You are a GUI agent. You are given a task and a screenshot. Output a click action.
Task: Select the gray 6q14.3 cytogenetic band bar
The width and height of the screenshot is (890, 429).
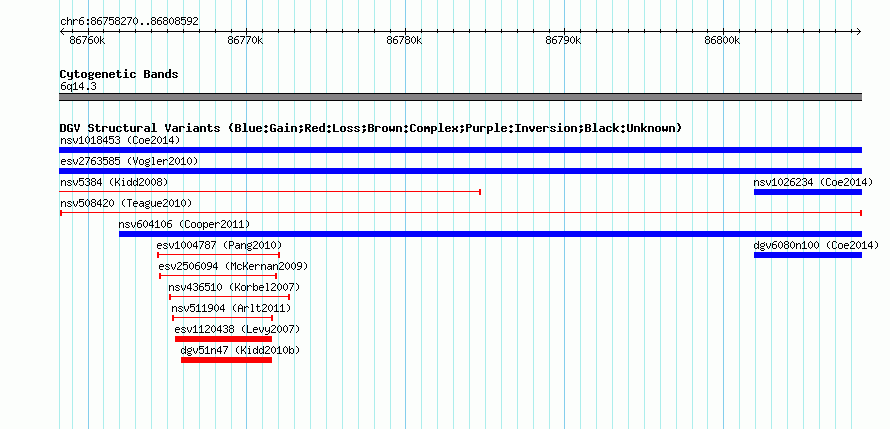pos(461,97)
